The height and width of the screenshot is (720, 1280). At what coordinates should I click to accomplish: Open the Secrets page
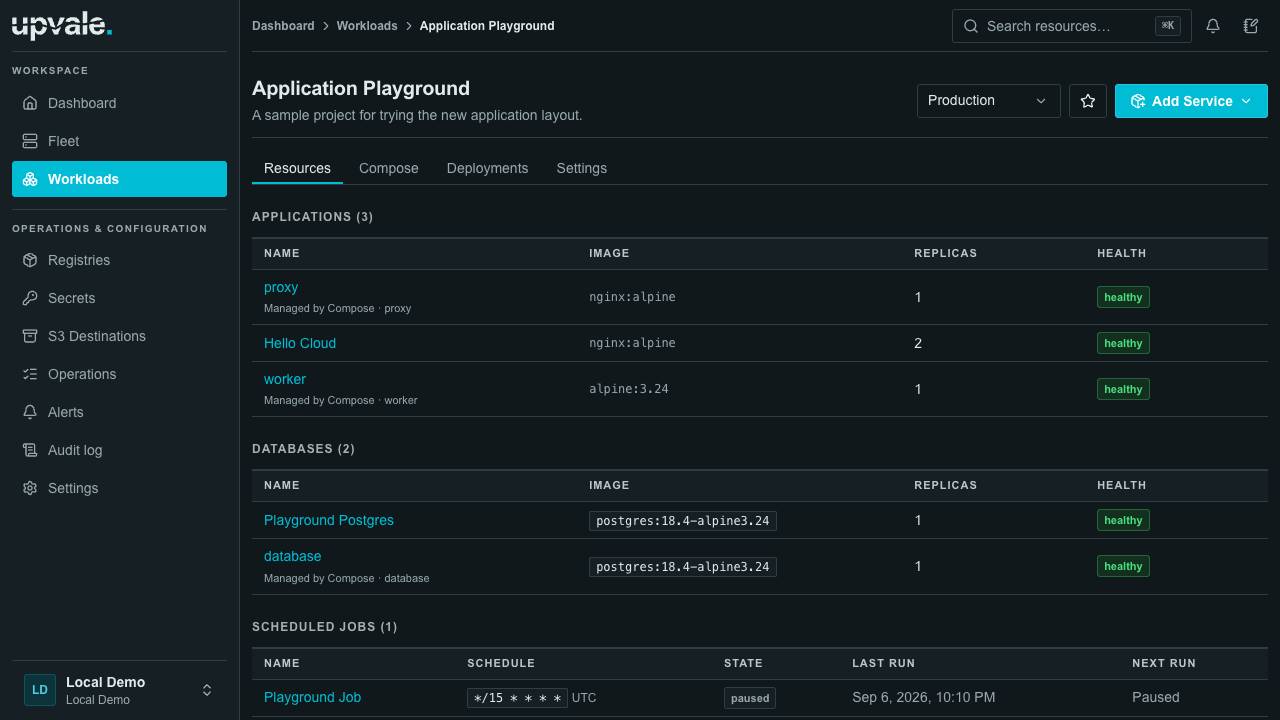[x=119, y=298]
